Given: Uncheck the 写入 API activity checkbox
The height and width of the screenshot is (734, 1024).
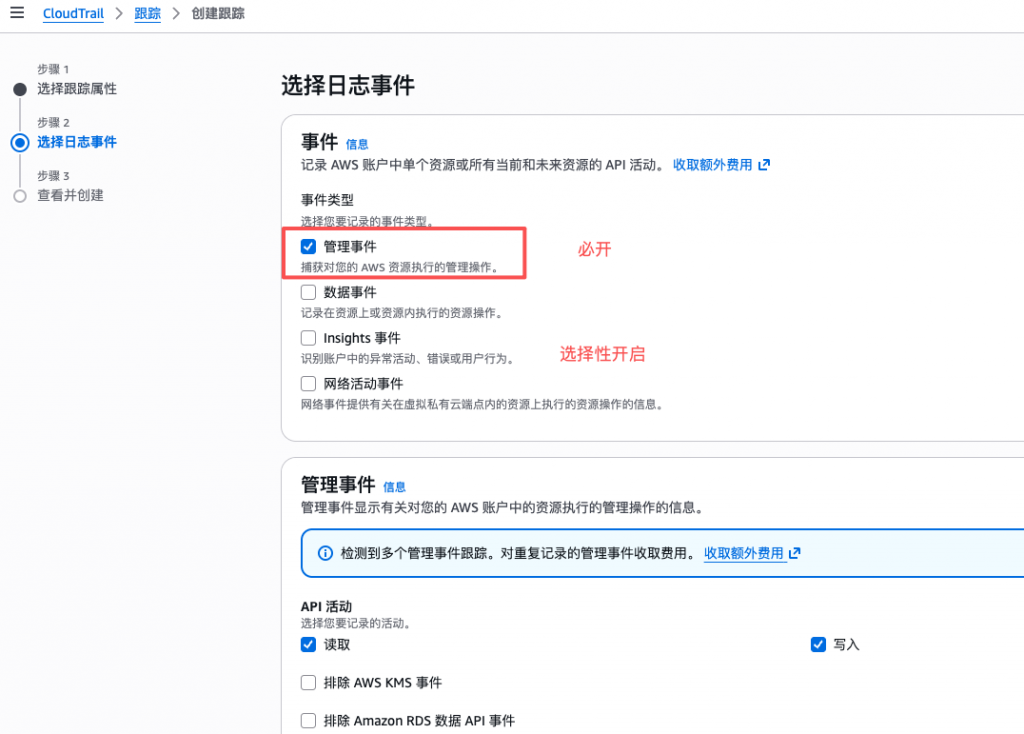Looking at the screenshot, I should [818, 644].
